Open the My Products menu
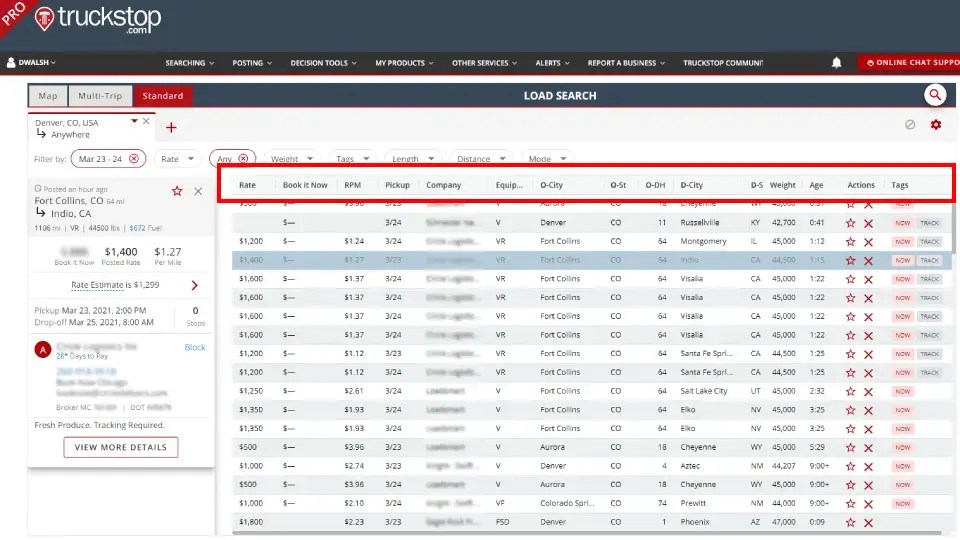960x540 pixels. (404, 62)
